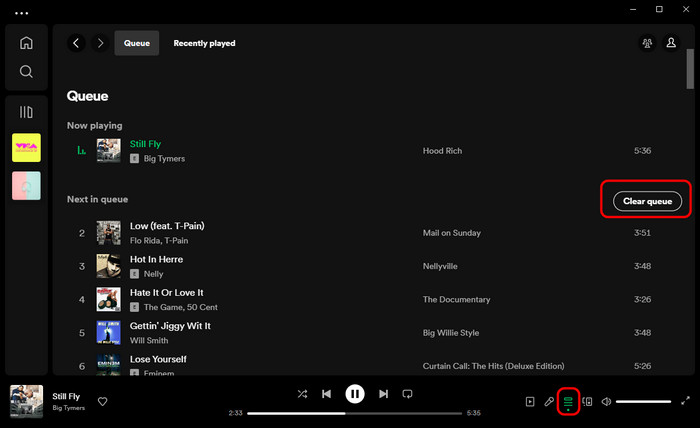Seek within the song progress bar
Image resolution: width=700 pixels, height=428 pixels.
point(354,413)
